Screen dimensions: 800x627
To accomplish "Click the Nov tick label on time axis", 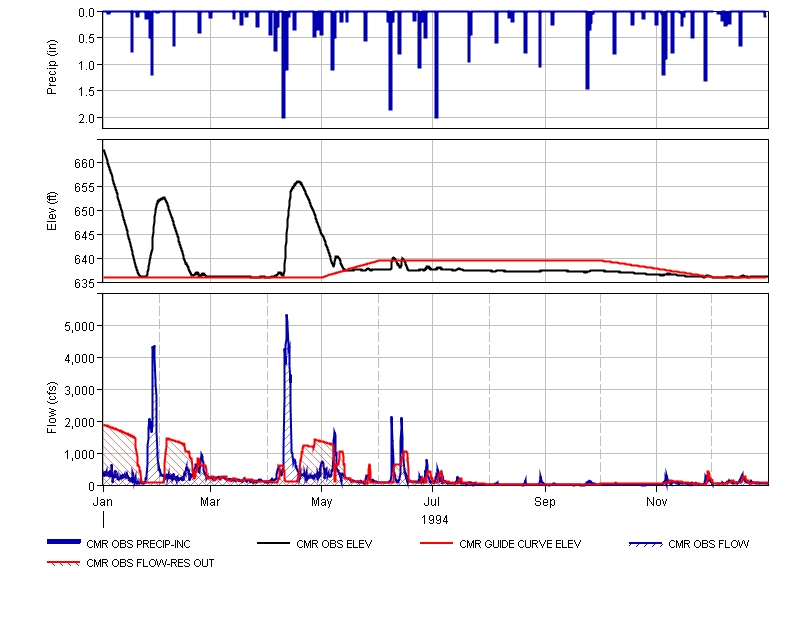I will click(x=656, y=500).
